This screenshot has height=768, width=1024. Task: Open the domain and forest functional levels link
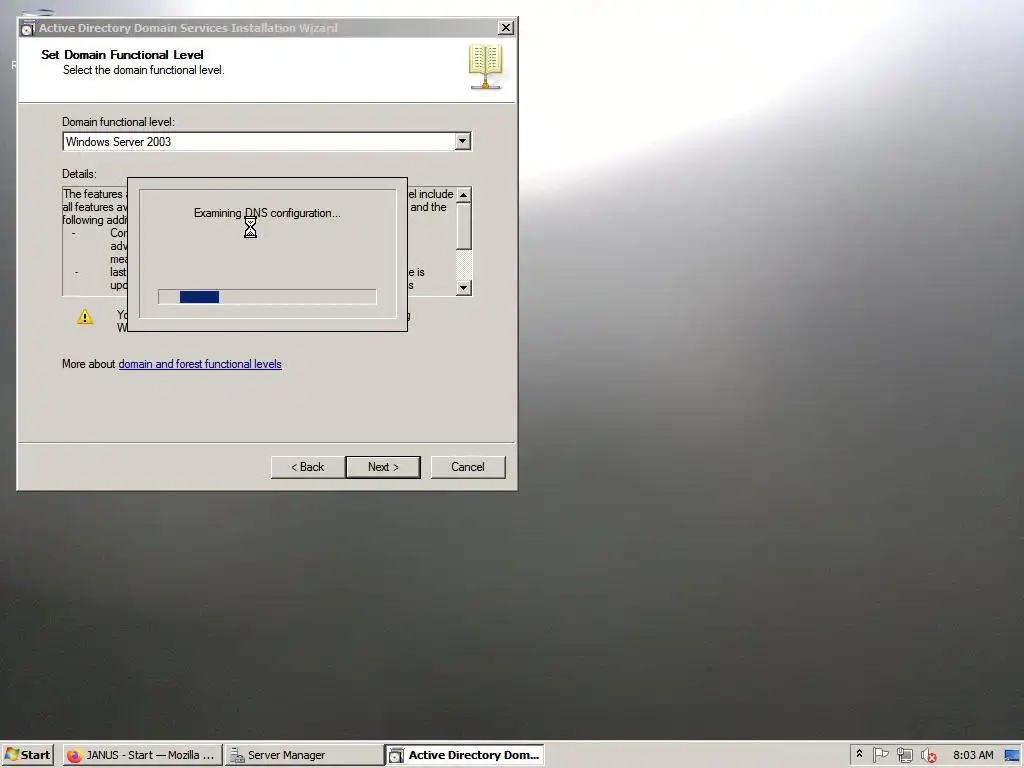click(200, 364)
